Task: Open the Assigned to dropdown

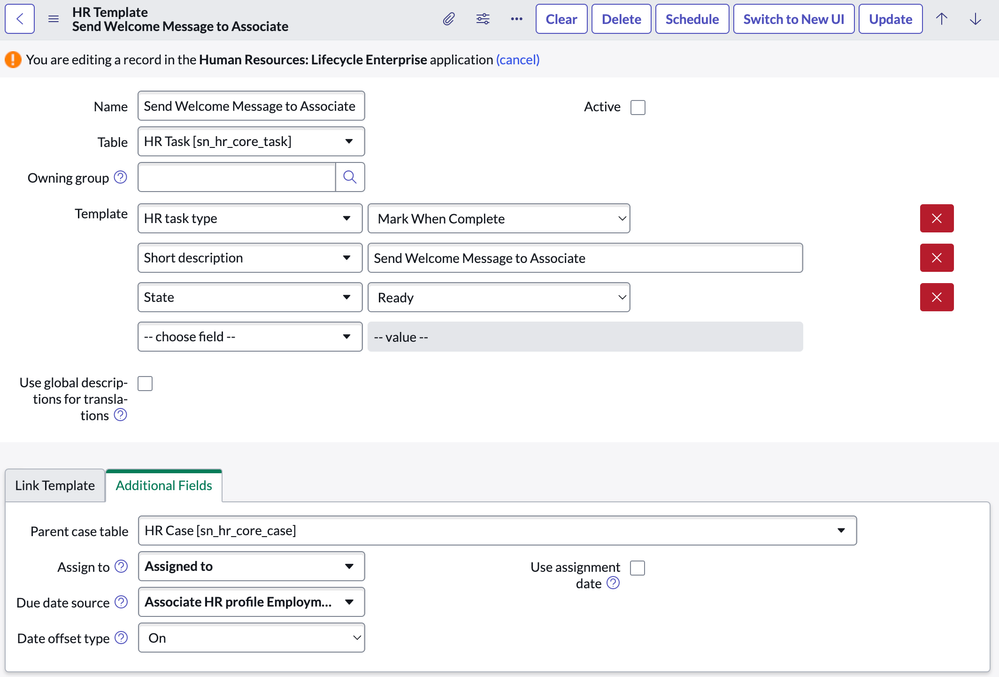Action: click(251, 566)
